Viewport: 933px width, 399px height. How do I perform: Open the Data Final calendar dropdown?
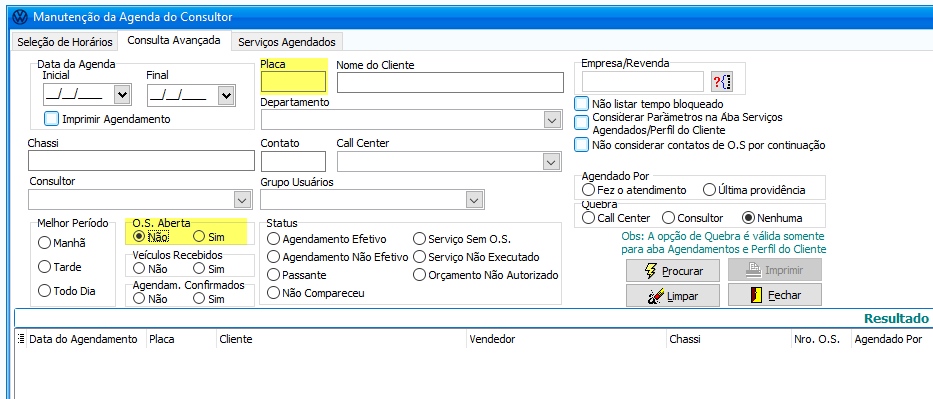[x=226, y=95]
